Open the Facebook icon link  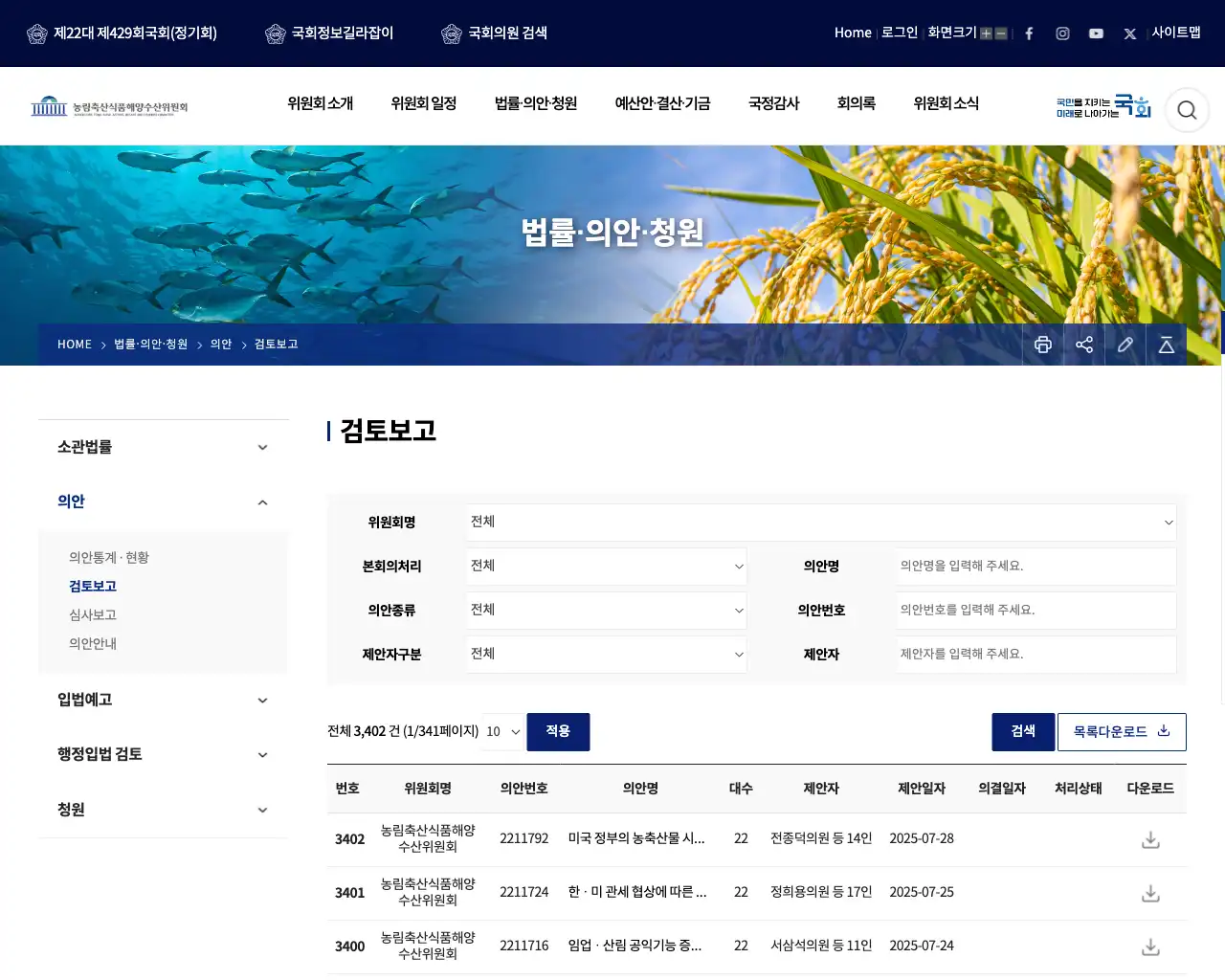tap(1029, 33)
